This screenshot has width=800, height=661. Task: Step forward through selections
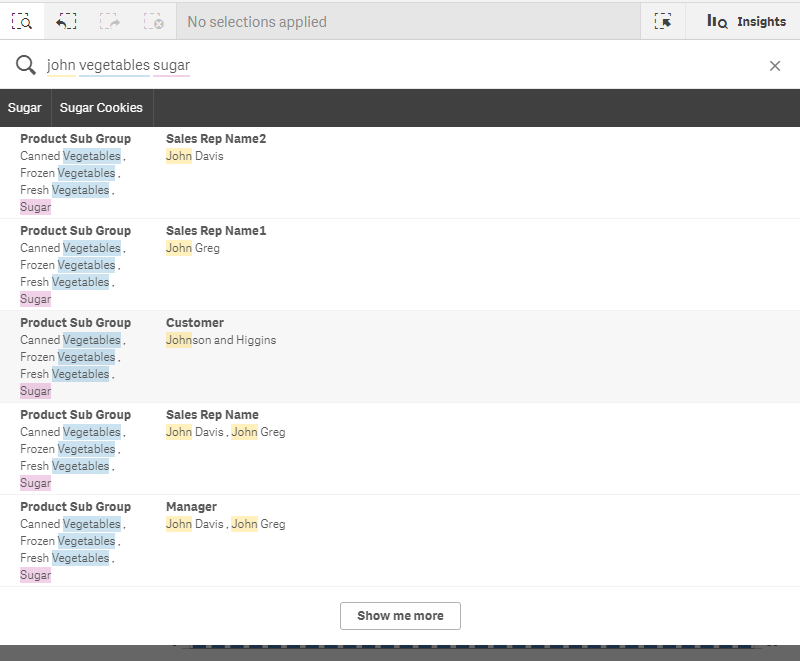coord(110,20)
